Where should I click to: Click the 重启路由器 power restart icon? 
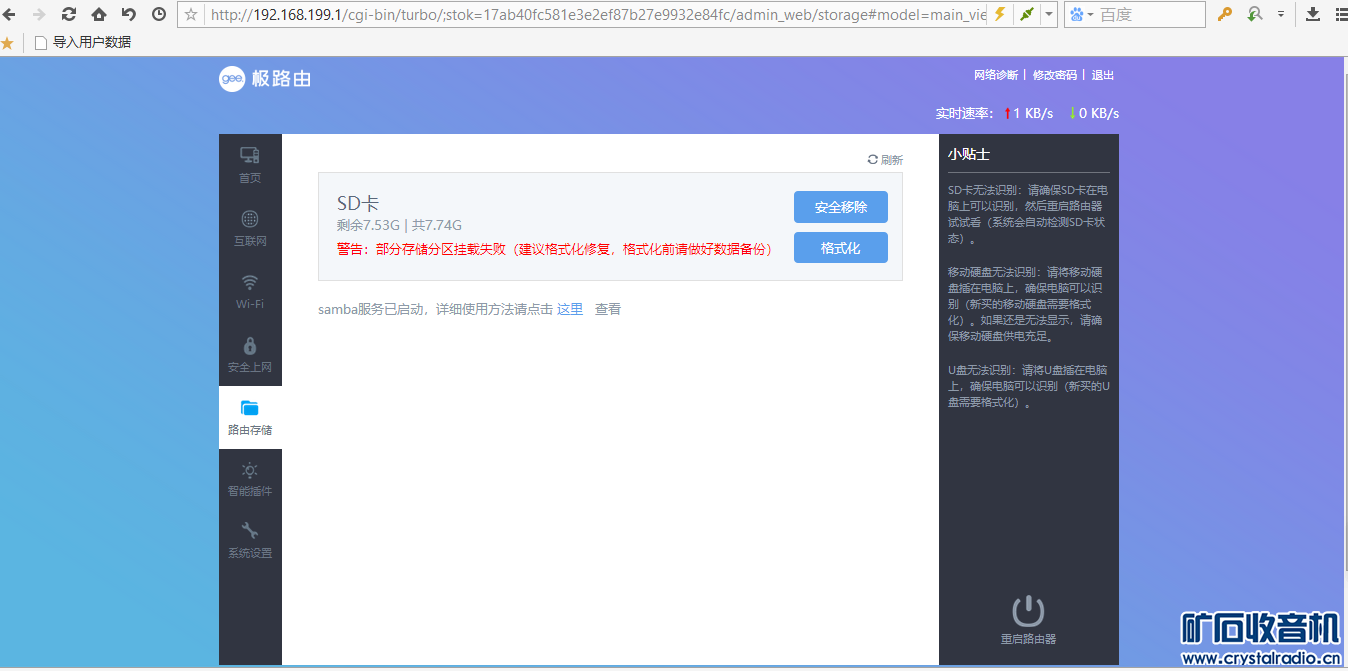1028,611
